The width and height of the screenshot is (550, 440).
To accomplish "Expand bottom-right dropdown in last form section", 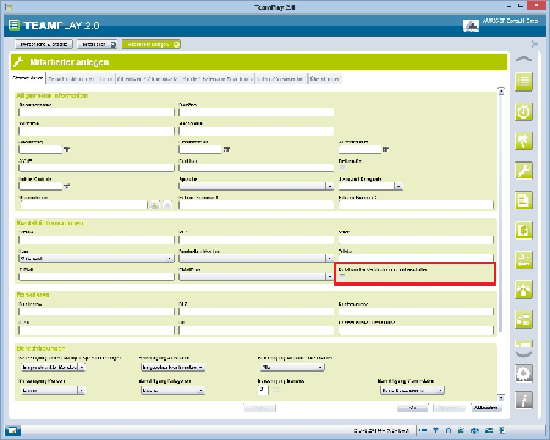I will 412,390.
